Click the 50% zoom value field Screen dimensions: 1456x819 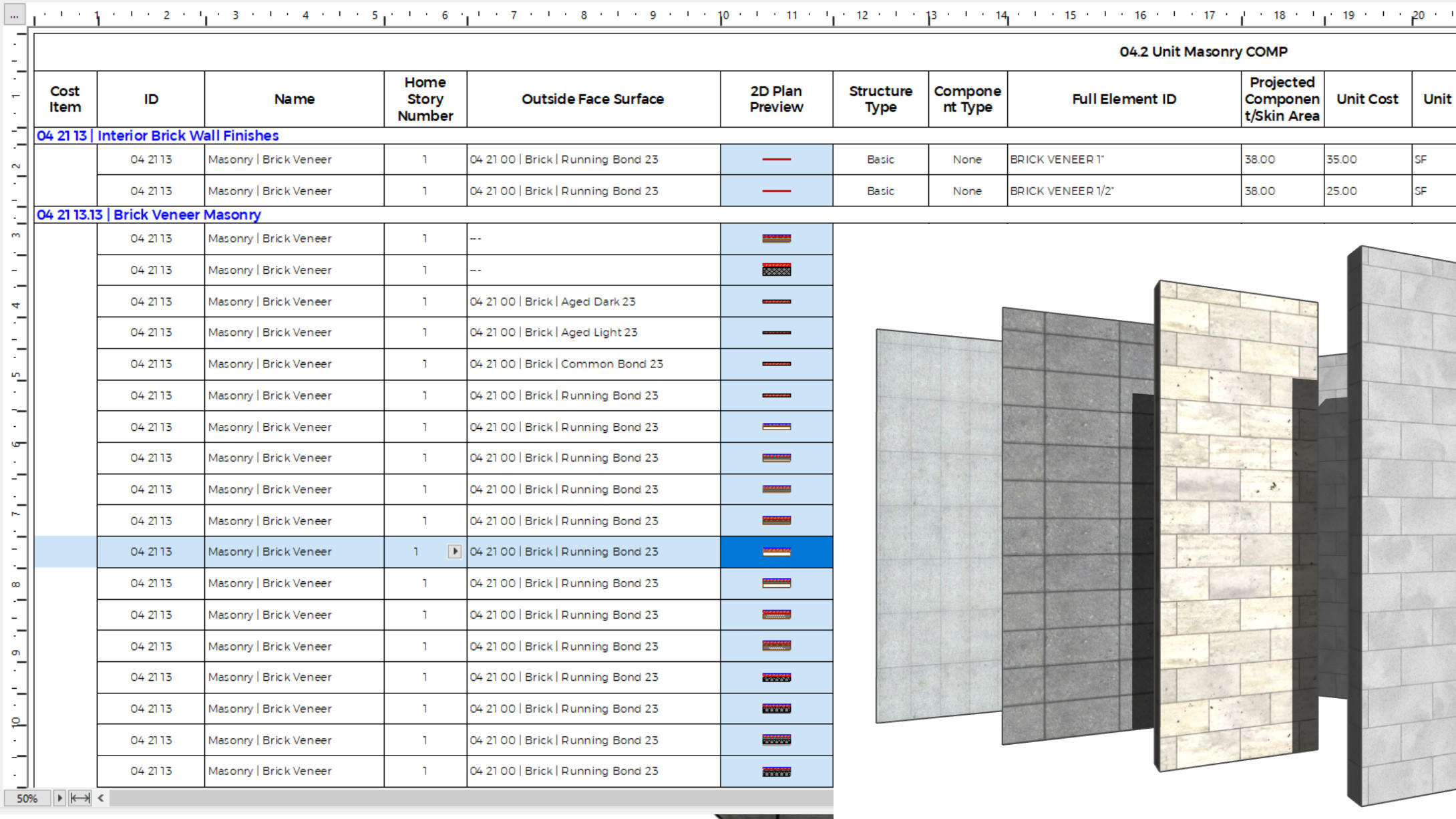tap(27, 798)
